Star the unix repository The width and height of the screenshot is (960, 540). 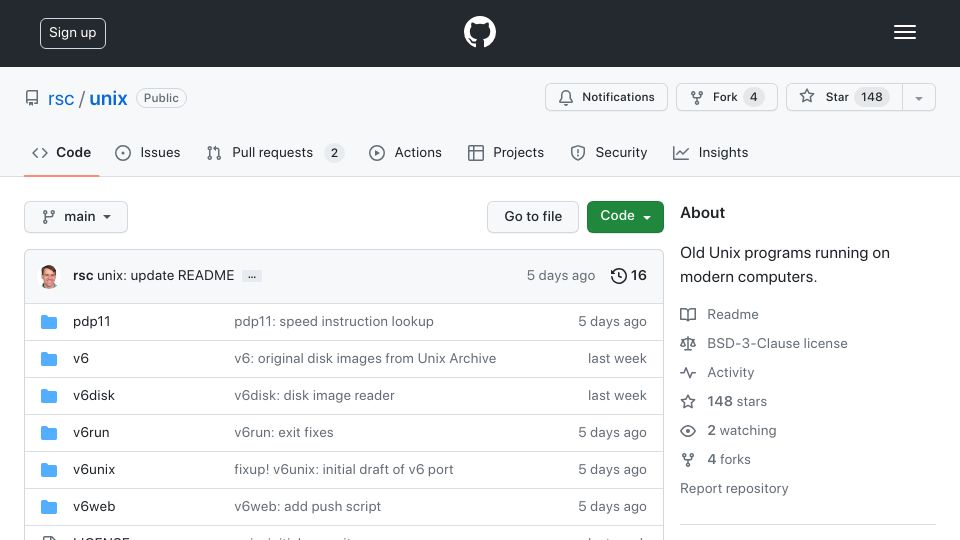(x=844, y=97)
